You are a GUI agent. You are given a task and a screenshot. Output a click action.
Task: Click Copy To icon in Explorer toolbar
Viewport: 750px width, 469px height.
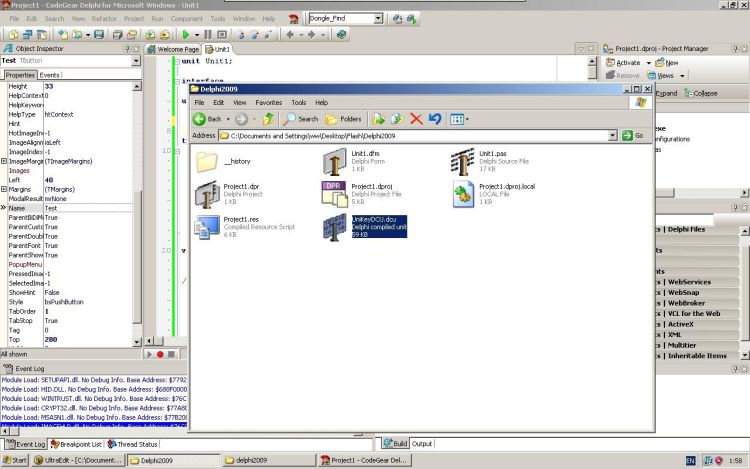pos(397,119)
